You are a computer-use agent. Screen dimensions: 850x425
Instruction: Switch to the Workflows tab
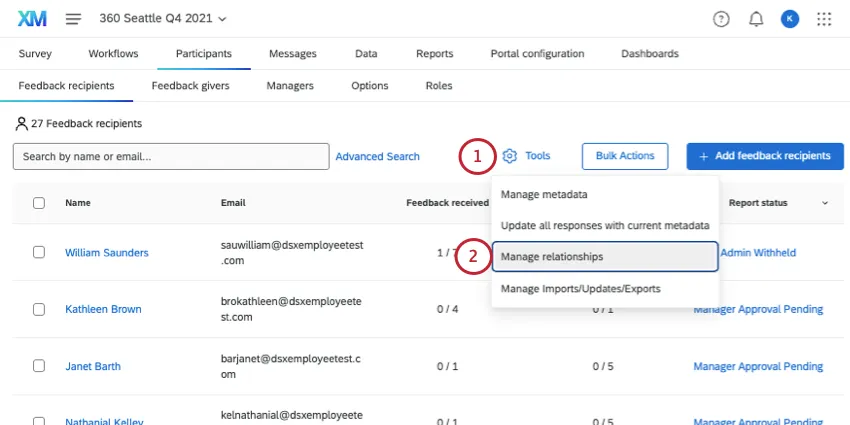point(113,54)
